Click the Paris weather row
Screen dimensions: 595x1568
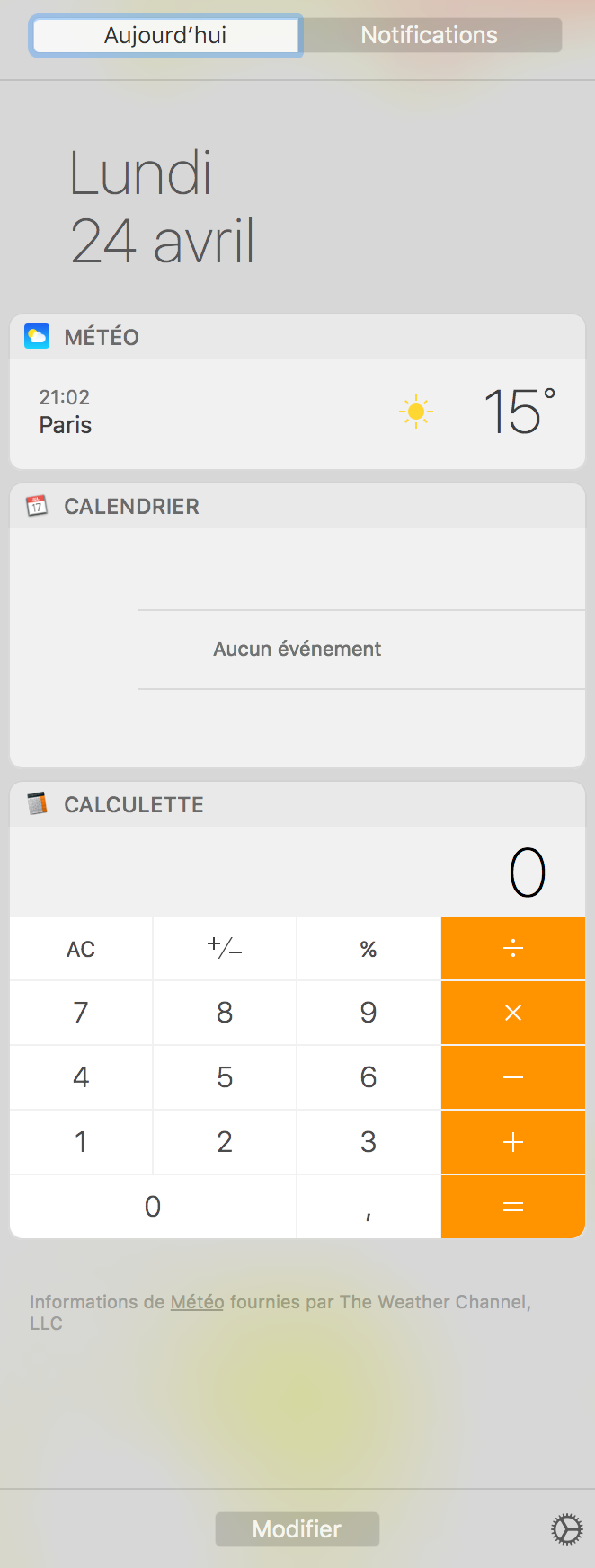point(297,413)
